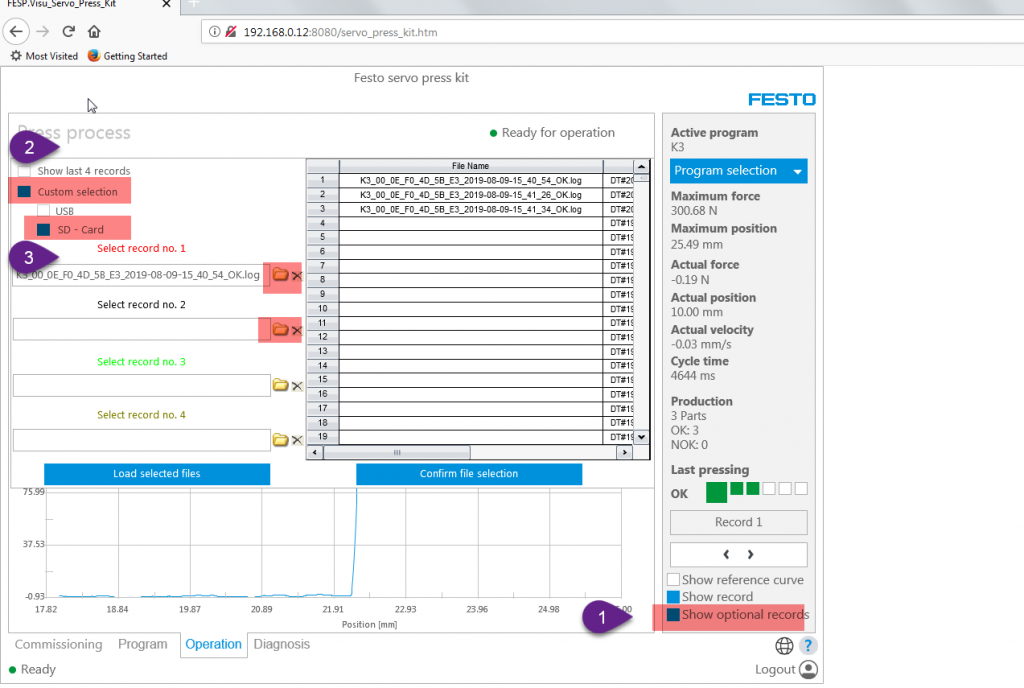Clear record no. 4 with its X icon
The width and height of the screenshot is (1024, 688).
[296, 441]
